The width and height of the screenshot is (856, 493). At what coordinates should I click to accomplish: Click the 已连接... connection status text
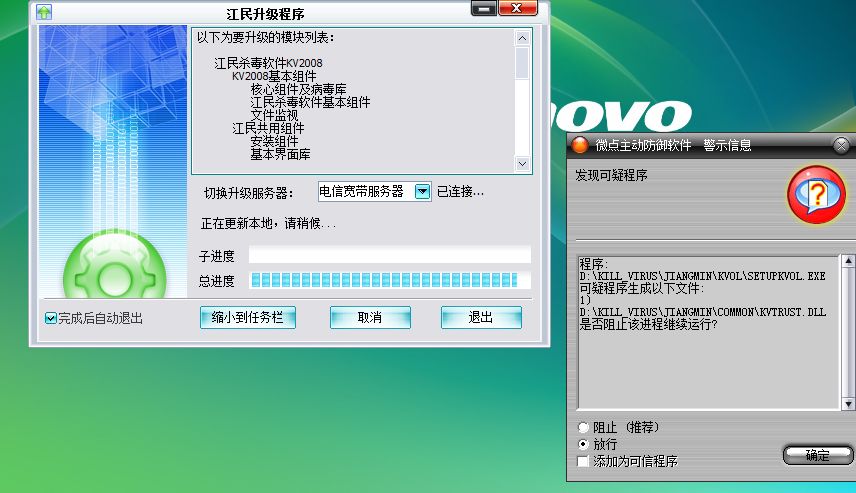point(460,192)
